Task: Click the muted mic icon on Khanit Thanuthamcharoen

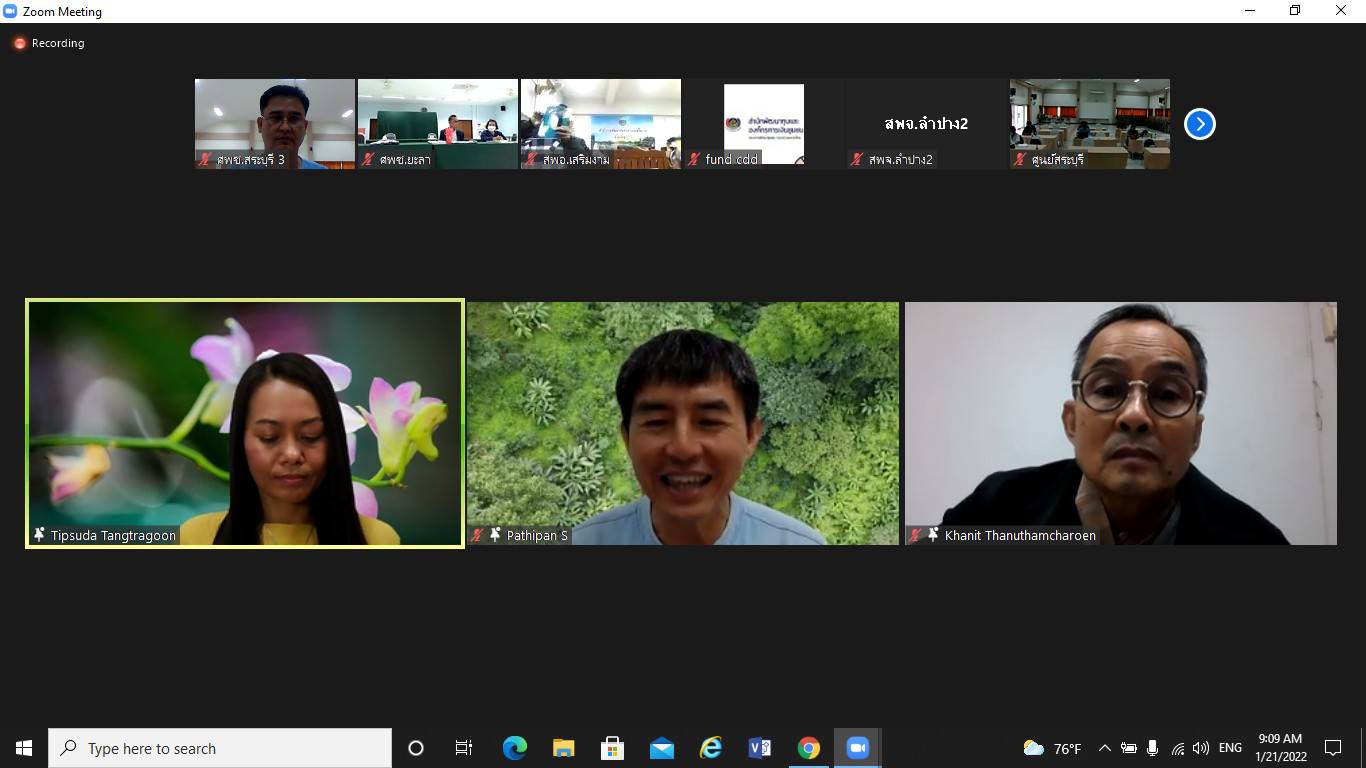Action: click(x=915, y=536)
